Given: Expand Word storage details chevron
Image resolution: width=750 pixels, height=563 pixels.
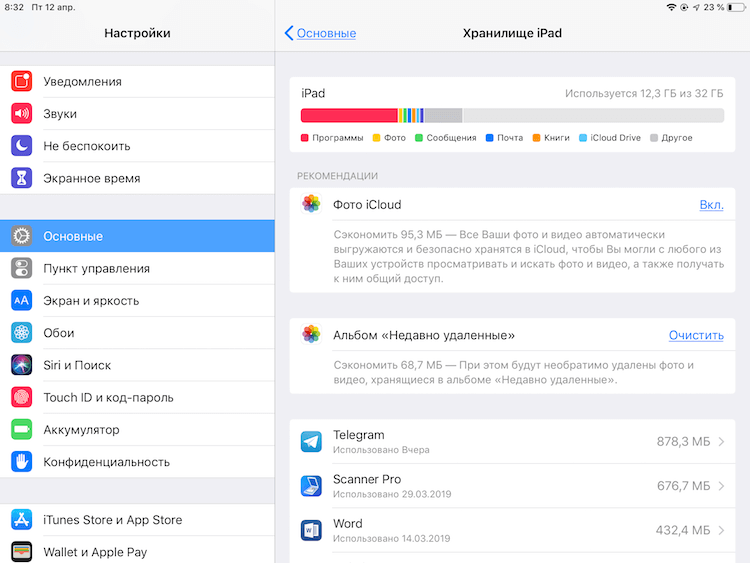Looking at the screenshot, I should point(721,530).
